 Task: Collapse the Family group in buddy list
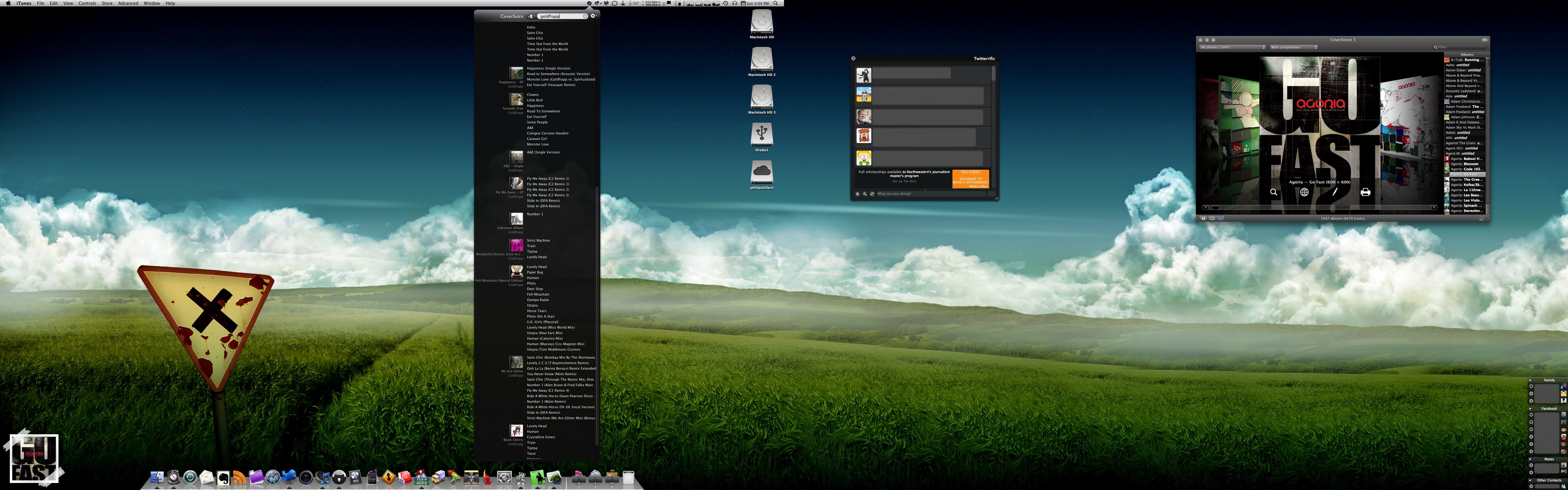[1530, 380]
